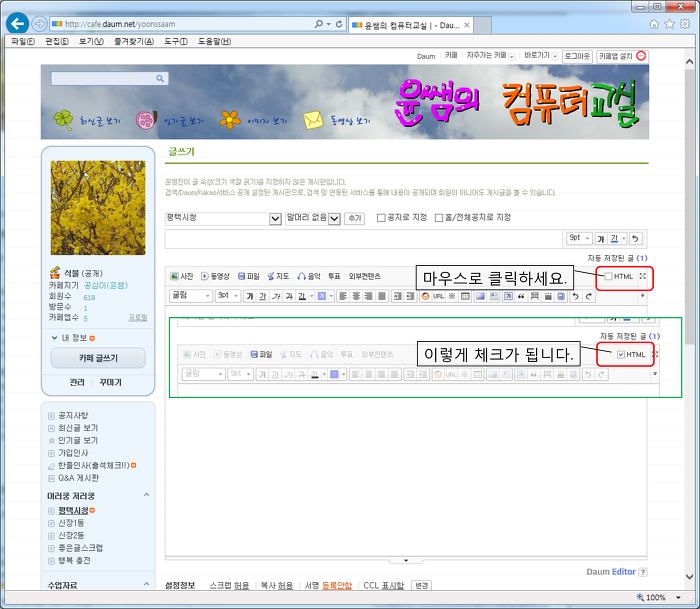This screenshot has width=700, height=609.
Task: Toggle italic in the editor toolbar
Action: pyautogui.click(x=276, y=296)
